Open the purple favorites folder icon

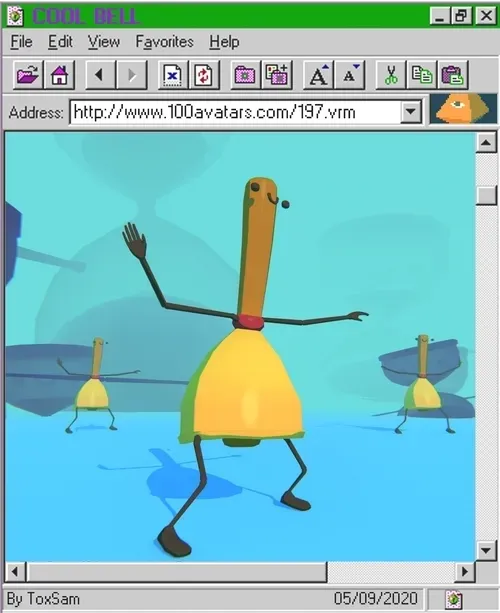[x=245, y=74]
